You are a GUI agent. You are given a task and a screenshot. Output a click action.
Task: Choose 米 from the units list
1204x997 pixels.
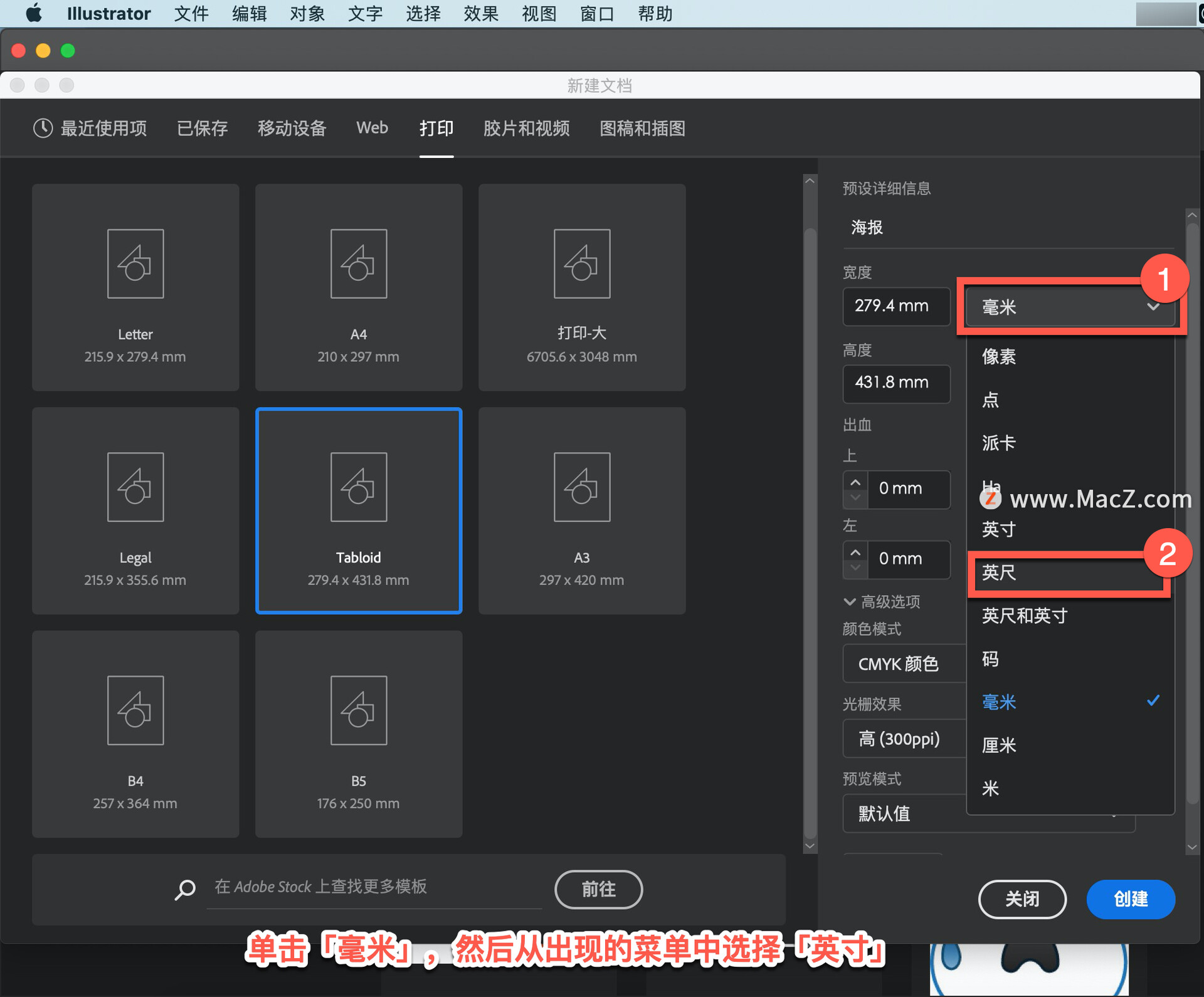coord(1070,789)
